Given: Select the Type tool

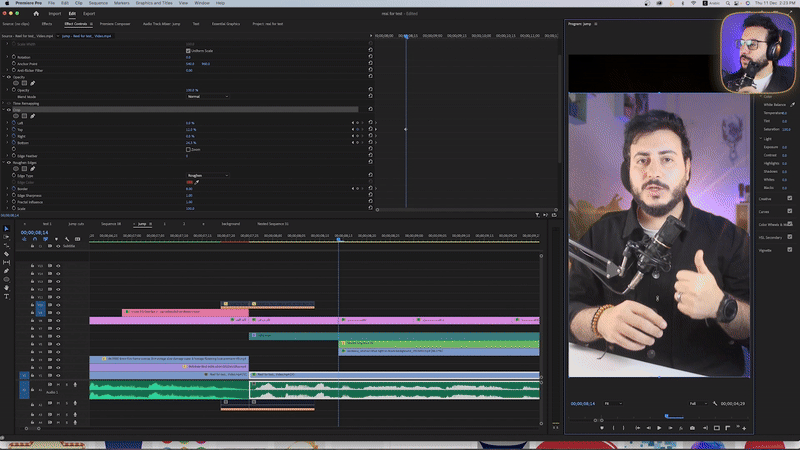Looking at the screenshot, I should tap(6, 296).
